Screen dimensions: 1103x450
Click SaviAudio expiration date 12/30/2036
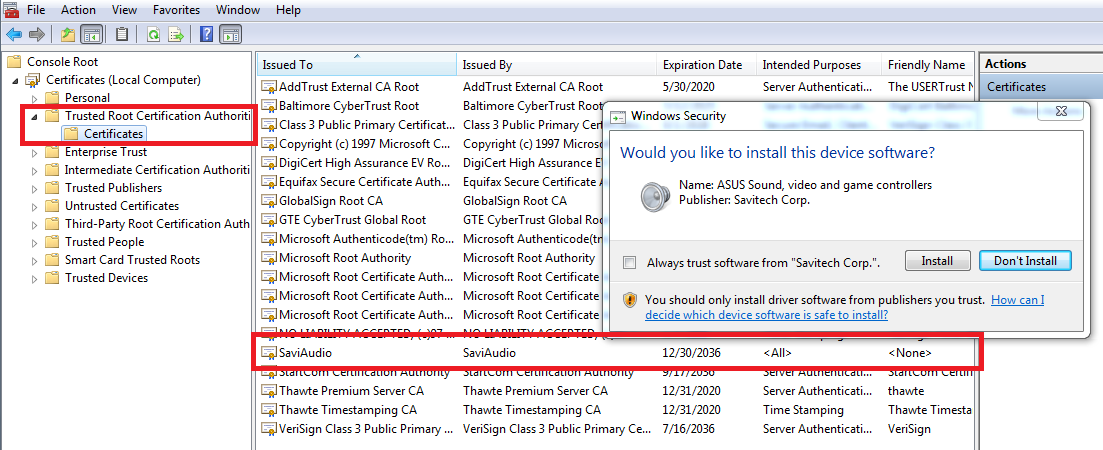tap(691, 353)
